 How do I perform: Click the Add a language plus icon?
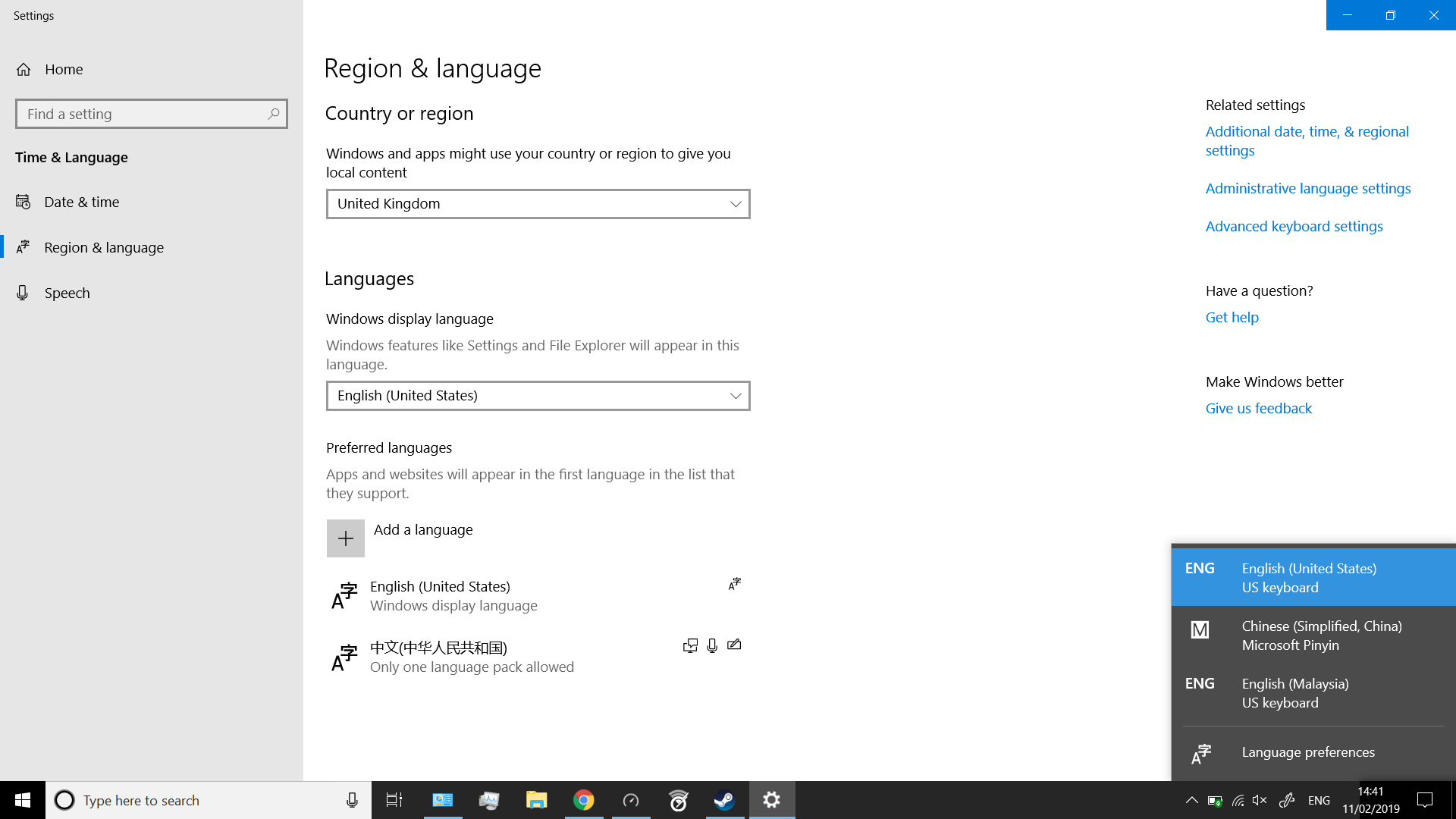coord(345,538)
